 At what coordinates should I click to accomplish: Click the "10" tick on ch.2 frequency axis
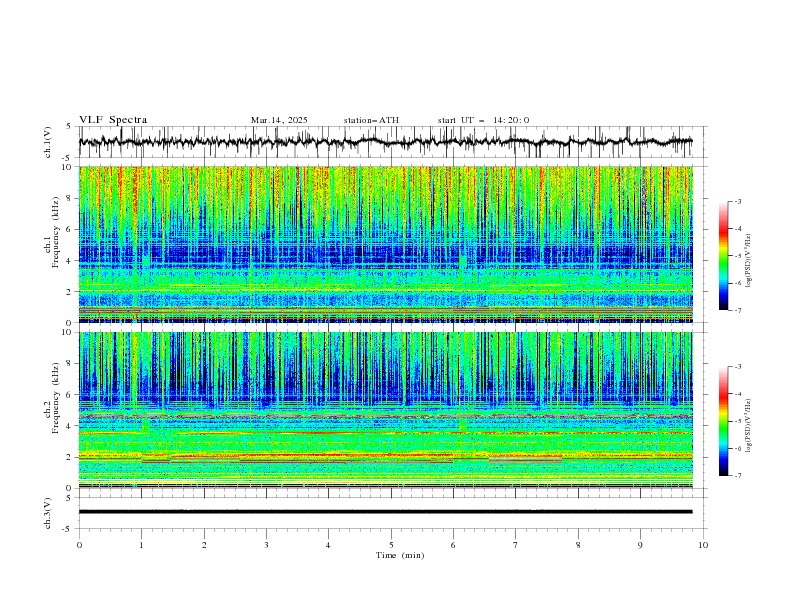pos(66,332)
